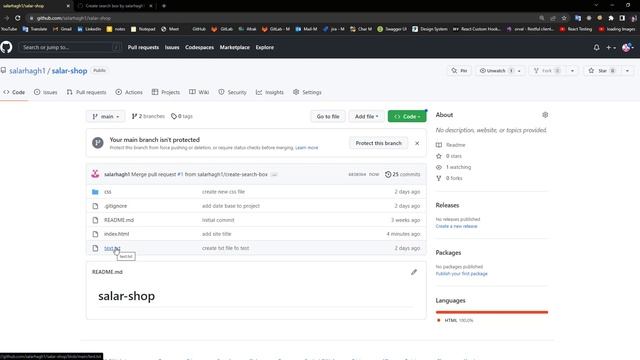Open the commit author avatar
Screen dimensions: 640x360
coord(95,174)
